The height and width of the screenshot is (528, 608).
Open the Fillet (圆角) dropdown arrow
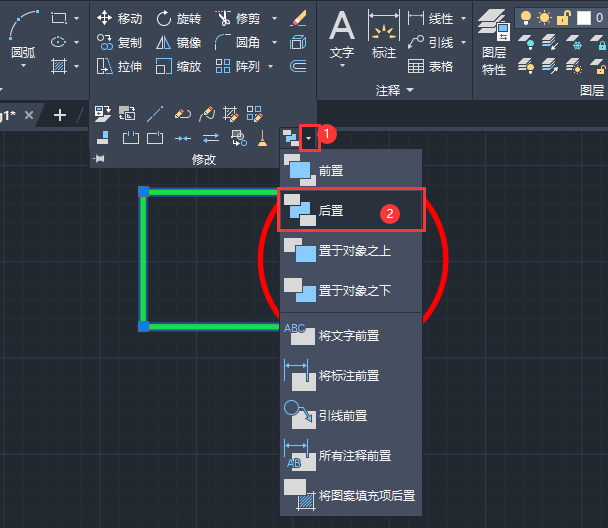click(275, 42)
